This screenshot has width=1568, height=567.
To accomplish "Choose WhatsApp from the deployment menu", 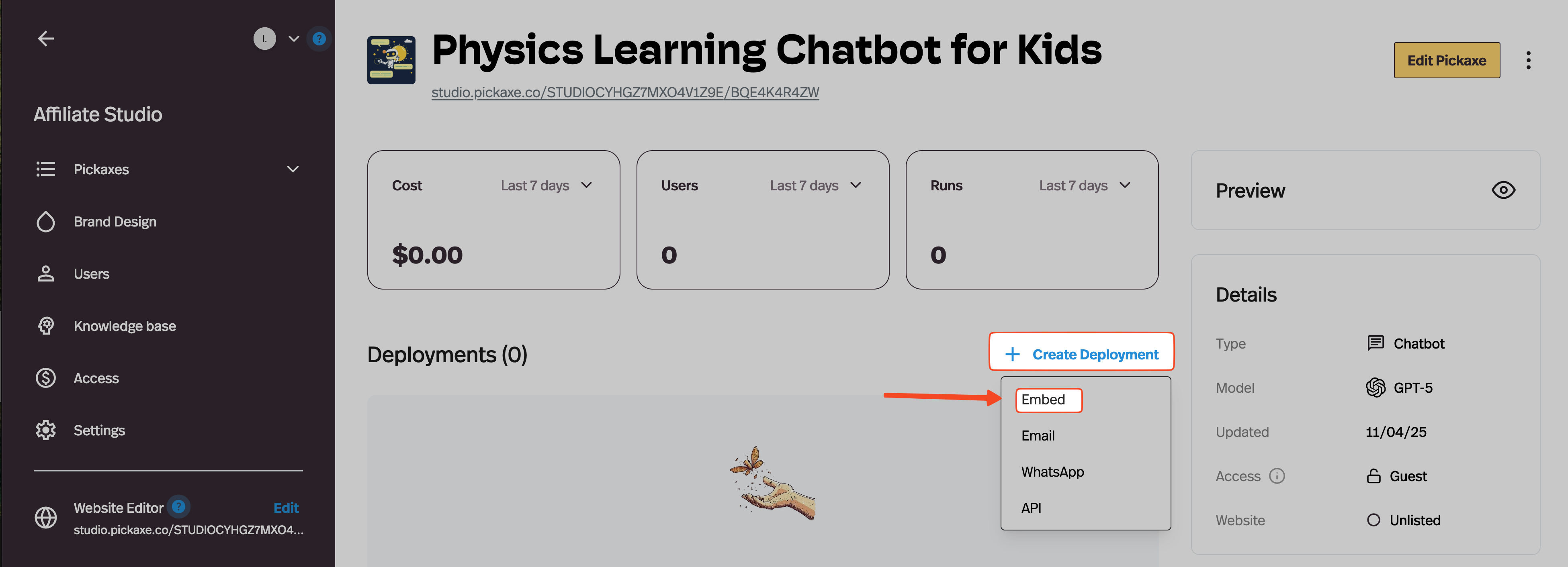I will pyautogui.click(x=1052, y=471).
